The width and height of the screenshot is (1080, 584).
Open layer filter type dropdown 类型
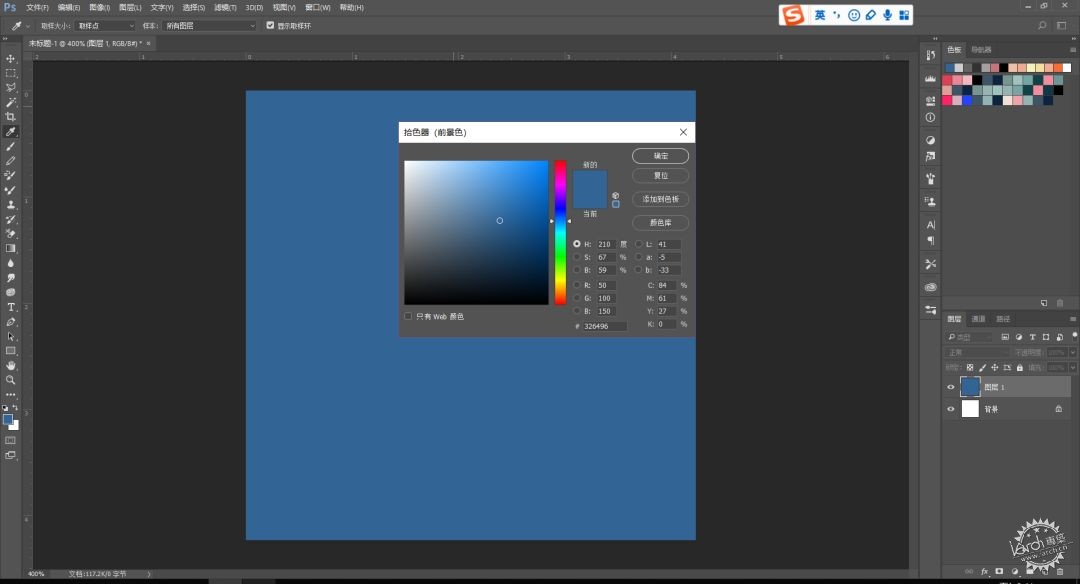[x=970, y=337]
